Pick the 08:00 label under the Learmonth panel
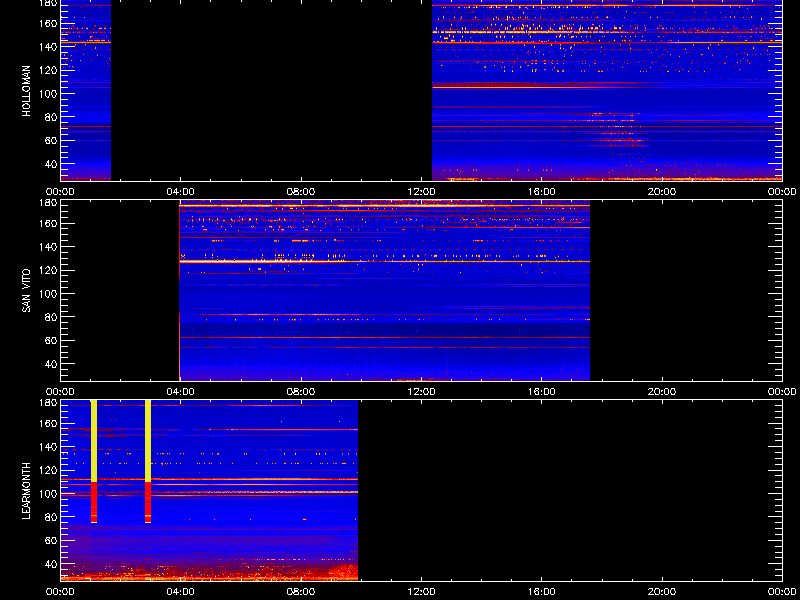 (301, 592)
